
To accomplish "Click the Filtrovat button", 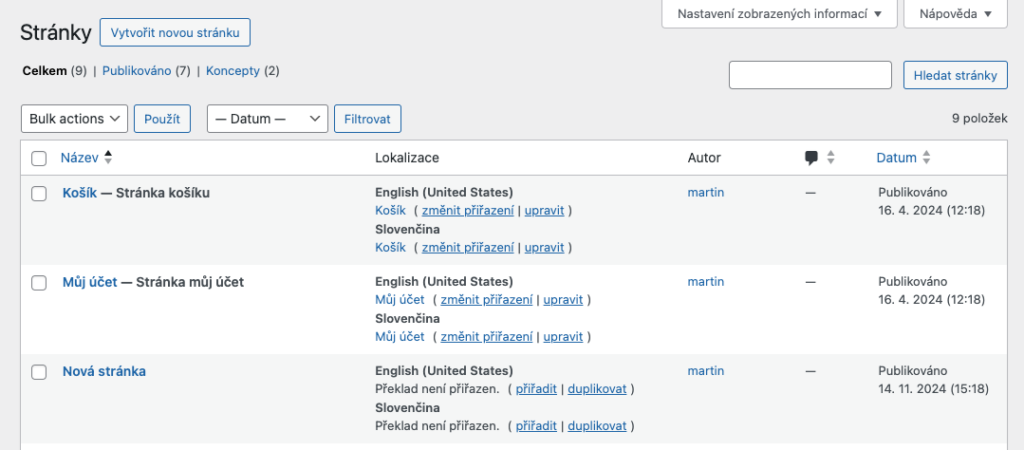I will click(x=368, y=119).
